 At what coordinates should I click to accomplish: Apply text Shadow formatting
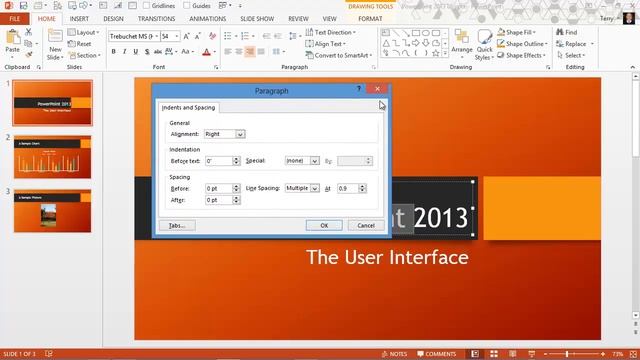(x=147, y=51)
